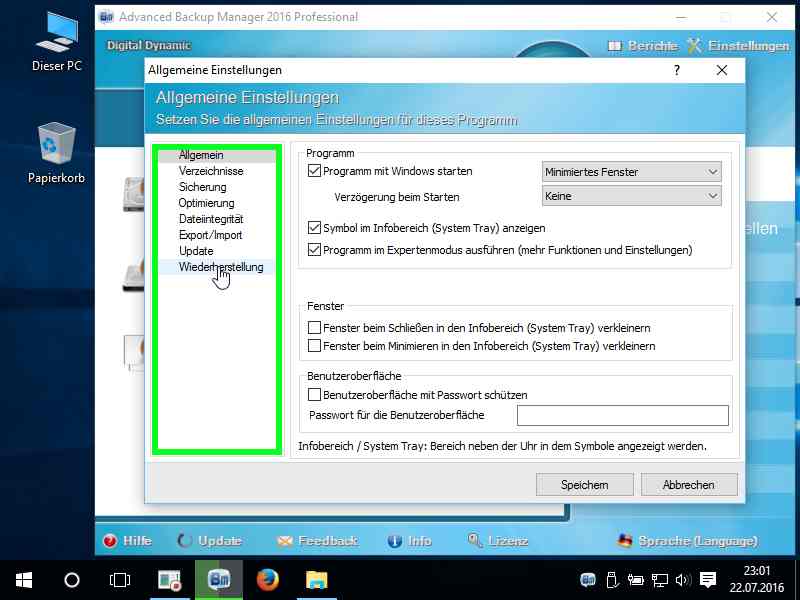Toggle Programm im Expertenmodus ausführen checkbox
The width and height of the screenshot is (800, 600).
pos(314,249)
